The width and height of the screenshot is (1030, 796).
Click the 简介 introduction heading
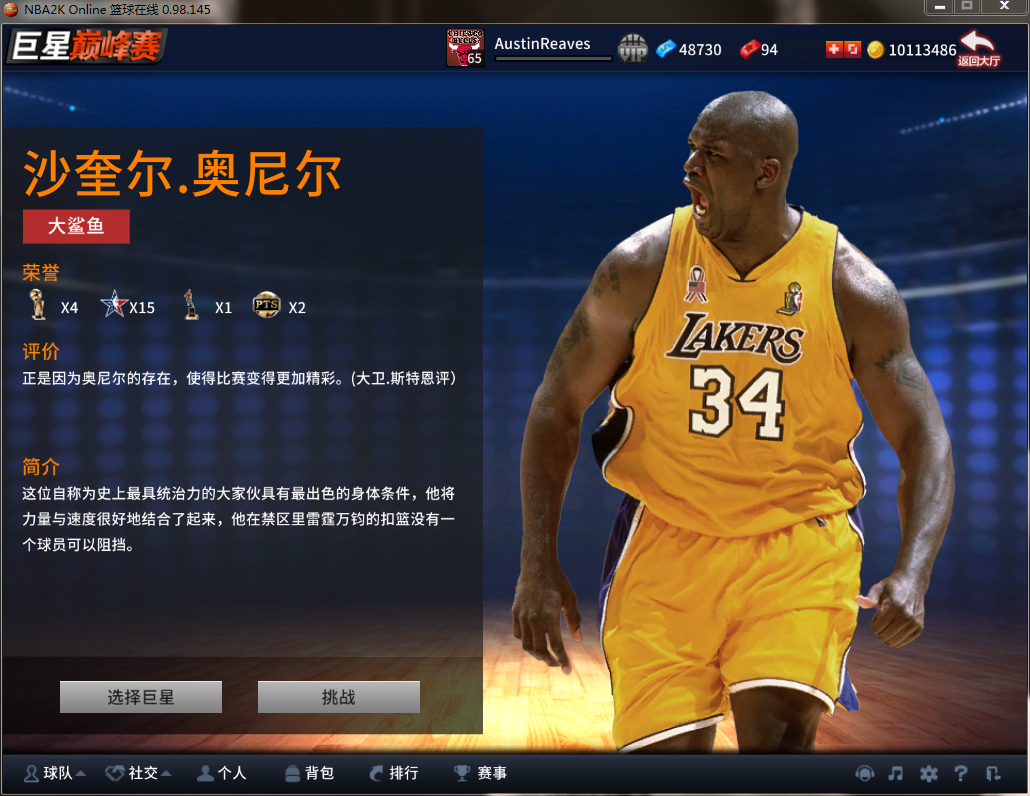[41, 466]
